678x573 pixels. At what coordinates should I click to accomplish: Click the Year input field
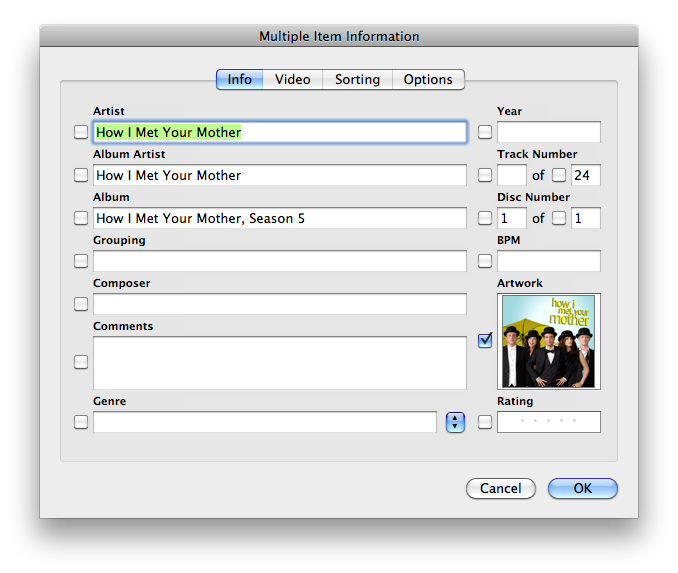(549, 132)
